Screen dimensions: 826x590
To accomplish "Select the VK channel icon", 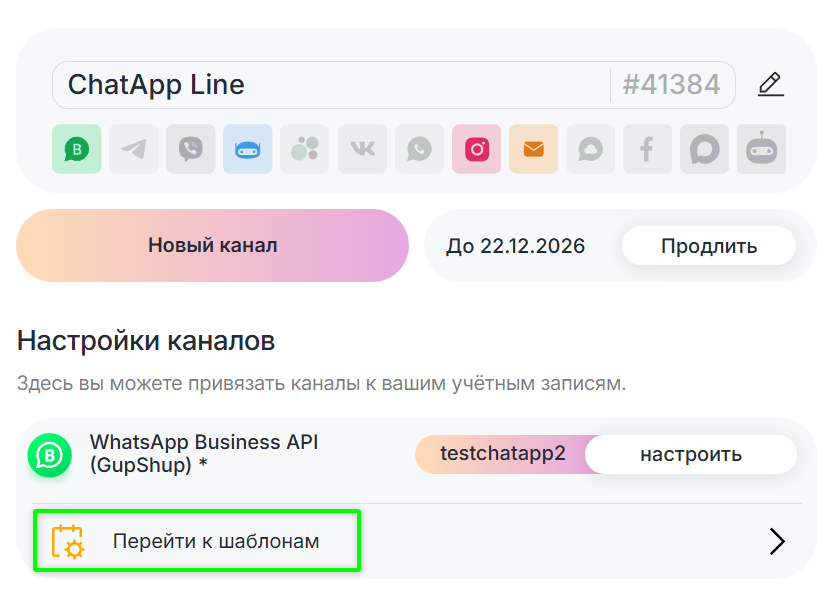I will pyautogui.click(x=362, y=150).
